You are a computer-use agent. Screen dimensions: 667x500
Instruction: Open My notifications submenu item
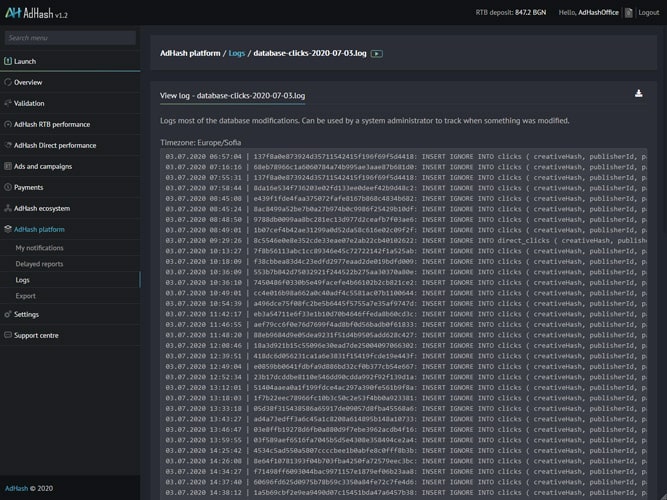click(x=39, y=248)
